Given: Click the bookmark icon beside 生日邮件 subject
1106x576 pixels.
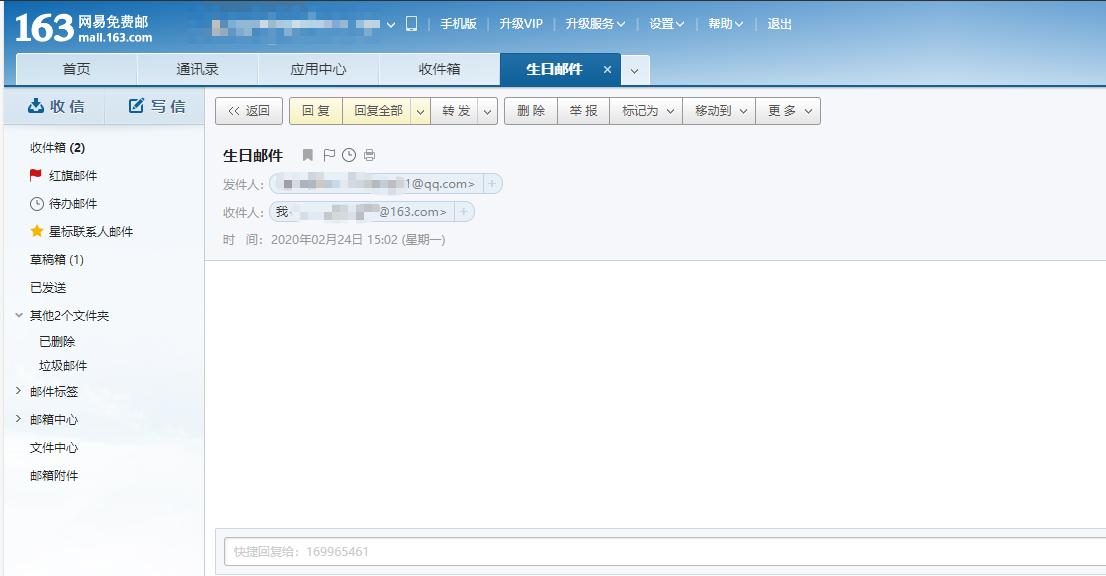Looking at the screenshot, I should pyautogui.click(x=308, y=155).
